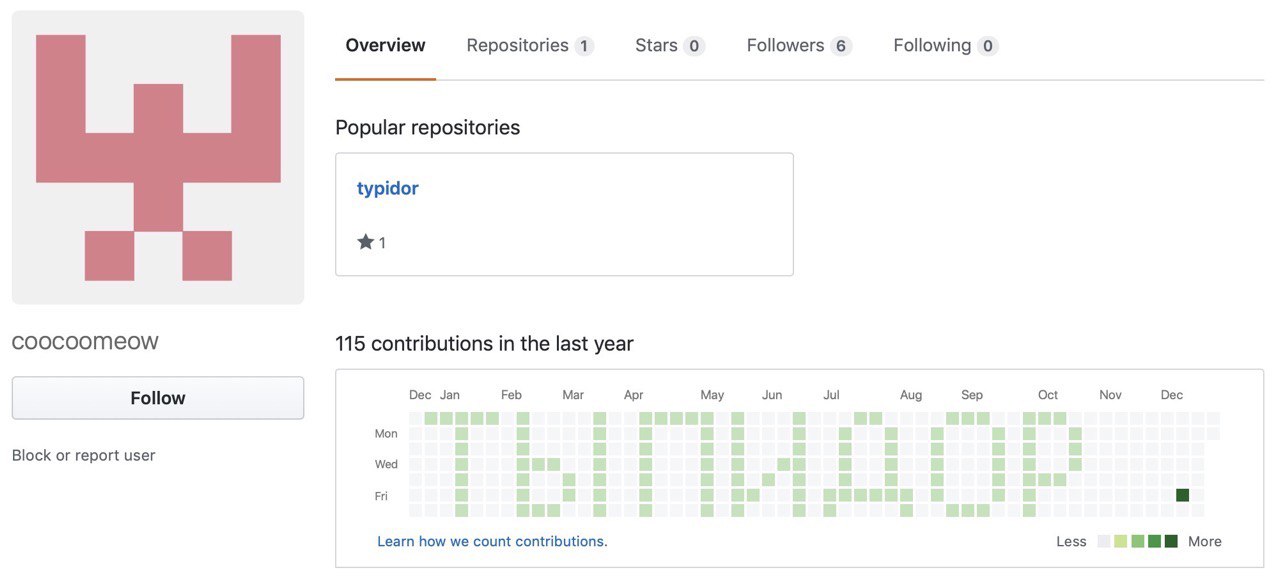The height and width of the screenshot is (581, 1280).
Task: Click the Repositories count badge showing 1
Action: click(584, 46)
